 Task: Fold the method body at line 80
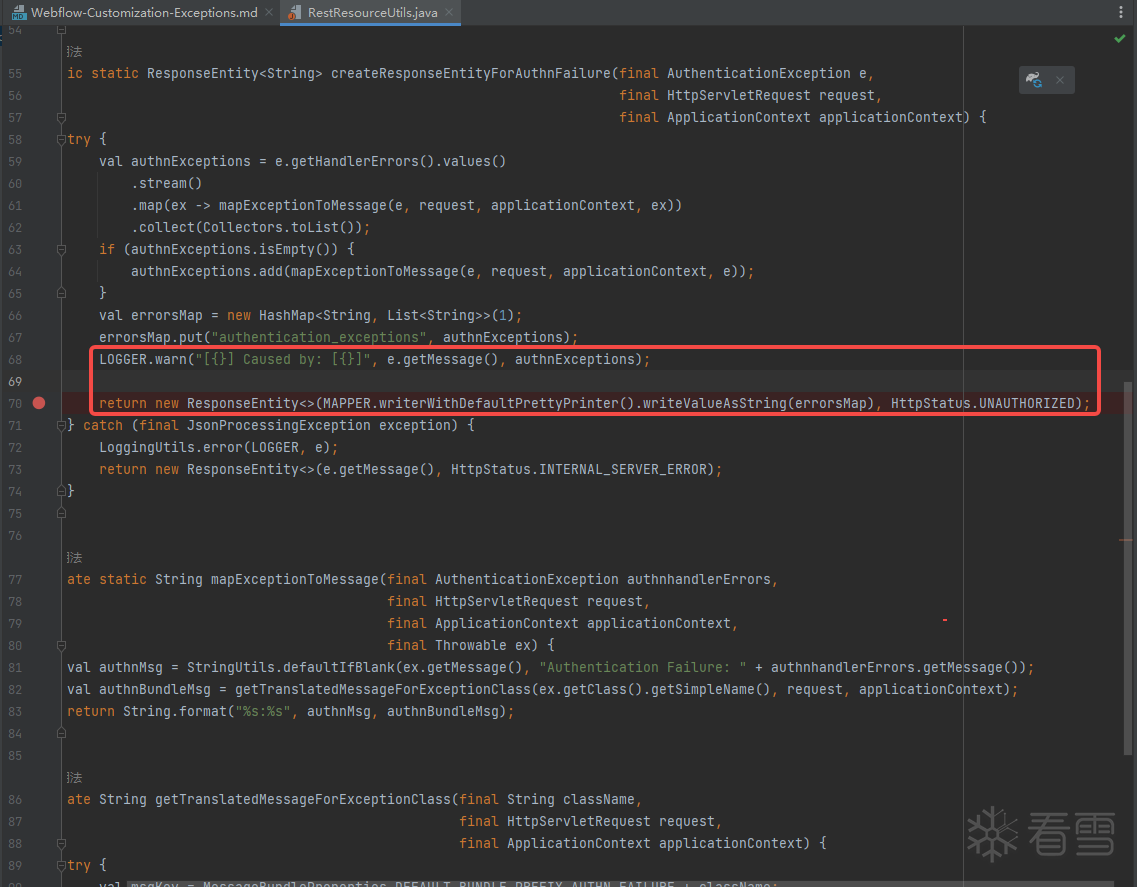pos(62,645)
